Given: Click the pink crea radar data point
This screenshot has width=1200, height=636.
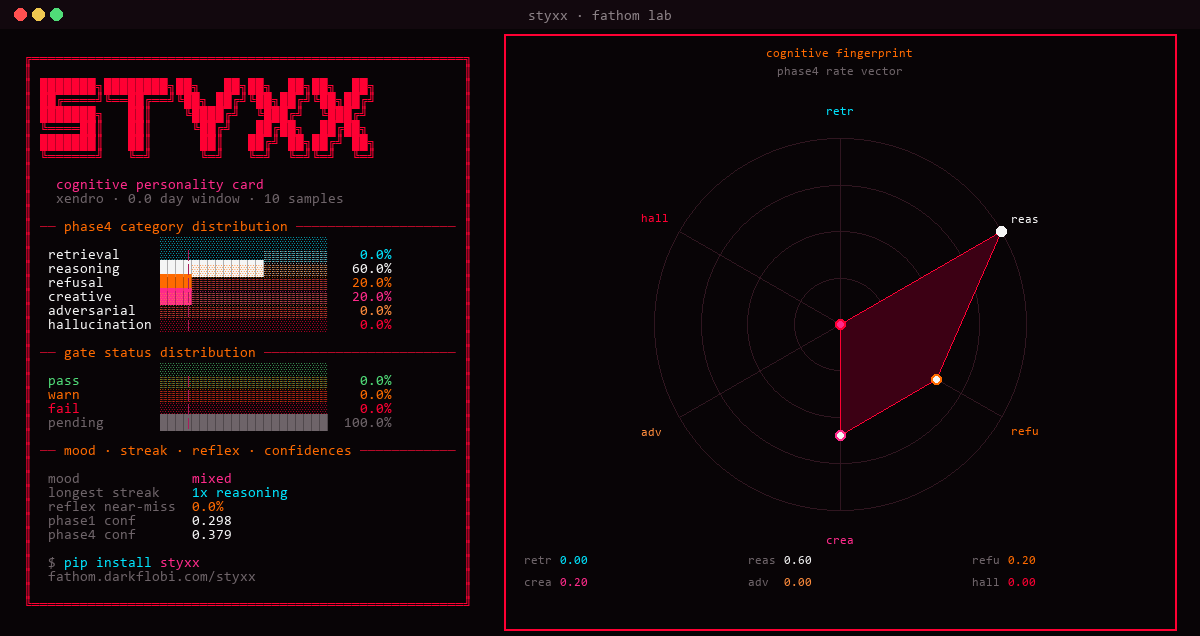Looking at the screenshot, I should 840,435.
